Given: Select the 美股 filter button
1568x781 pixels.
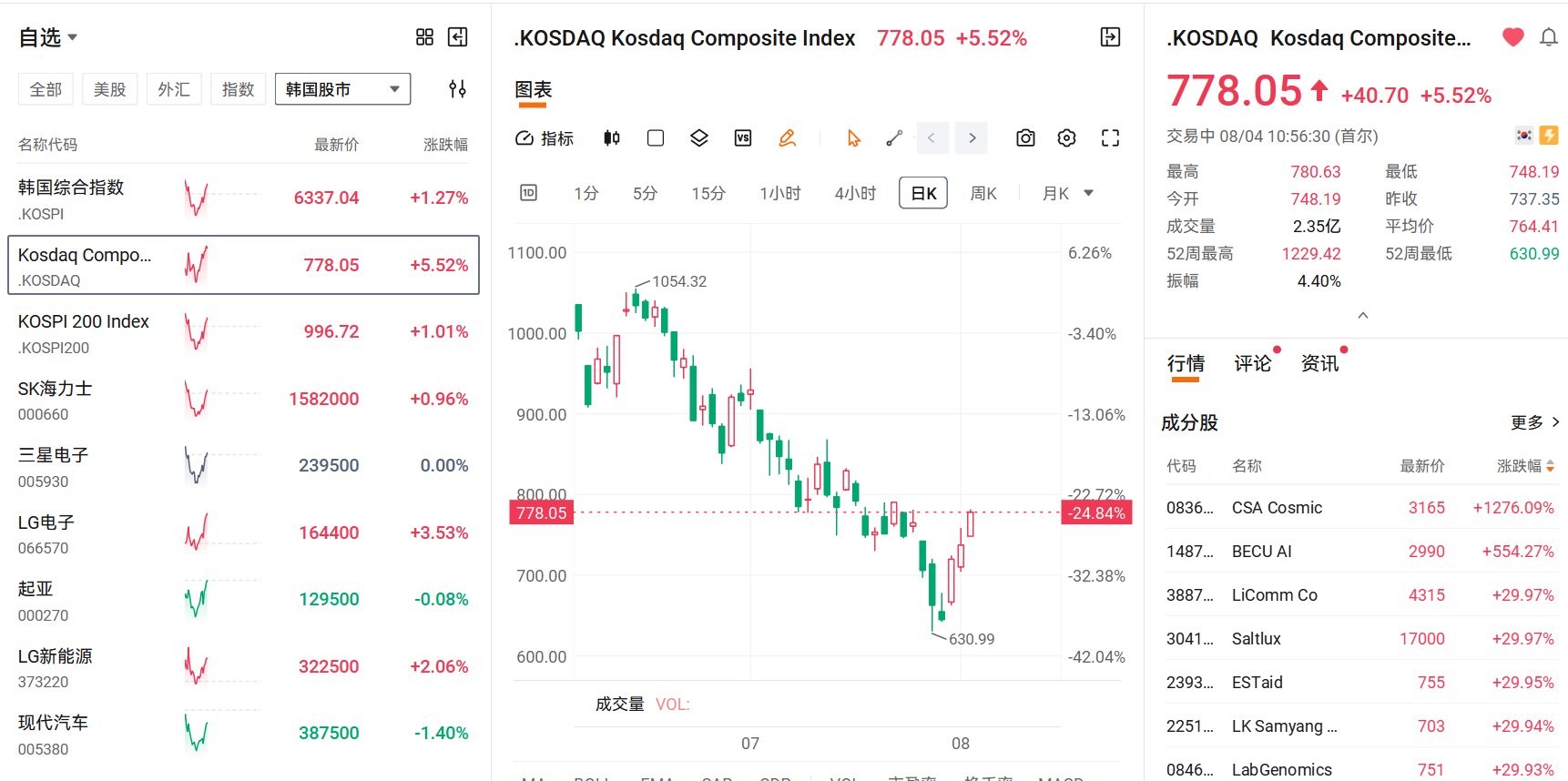Looking at the screenshot, I should [x=109, y=89].
